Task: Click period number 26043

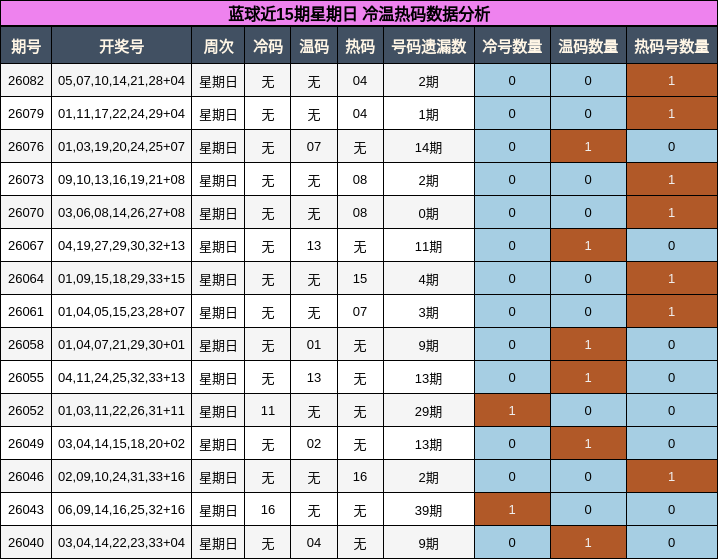Action: coord(26,509)
